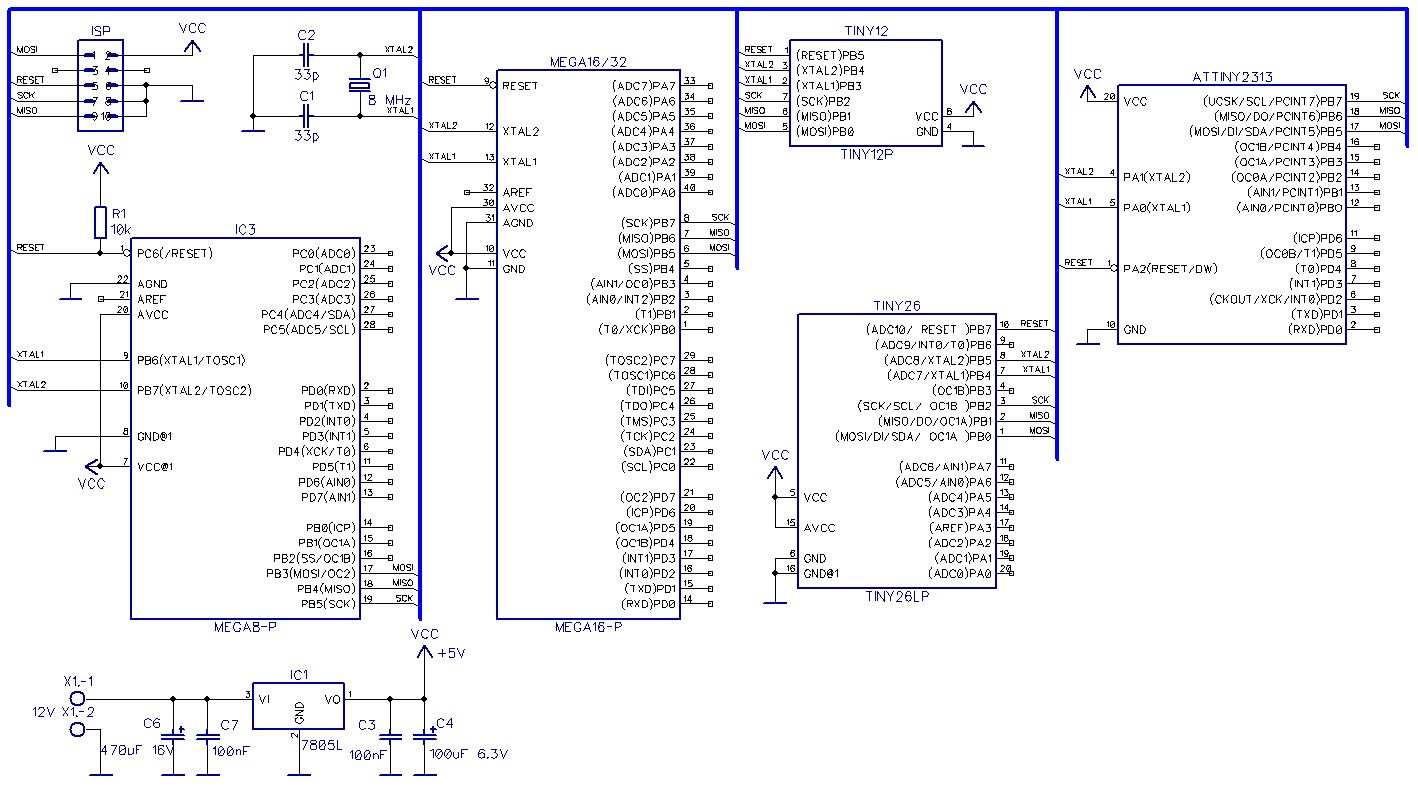The height and width of the screenshot is (795, 1418).
Task: Click the 8 MHz crystal frequency label
Action: [x=389, y=101]
